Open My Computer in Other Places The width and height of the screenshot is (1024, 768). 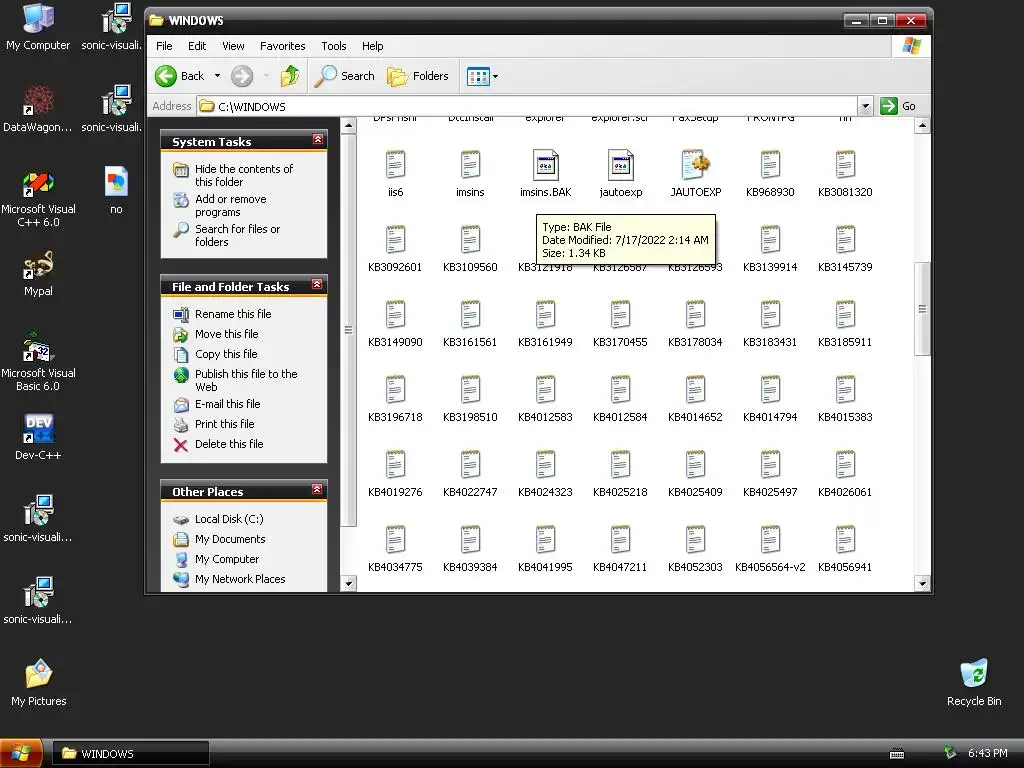point(227,560)
